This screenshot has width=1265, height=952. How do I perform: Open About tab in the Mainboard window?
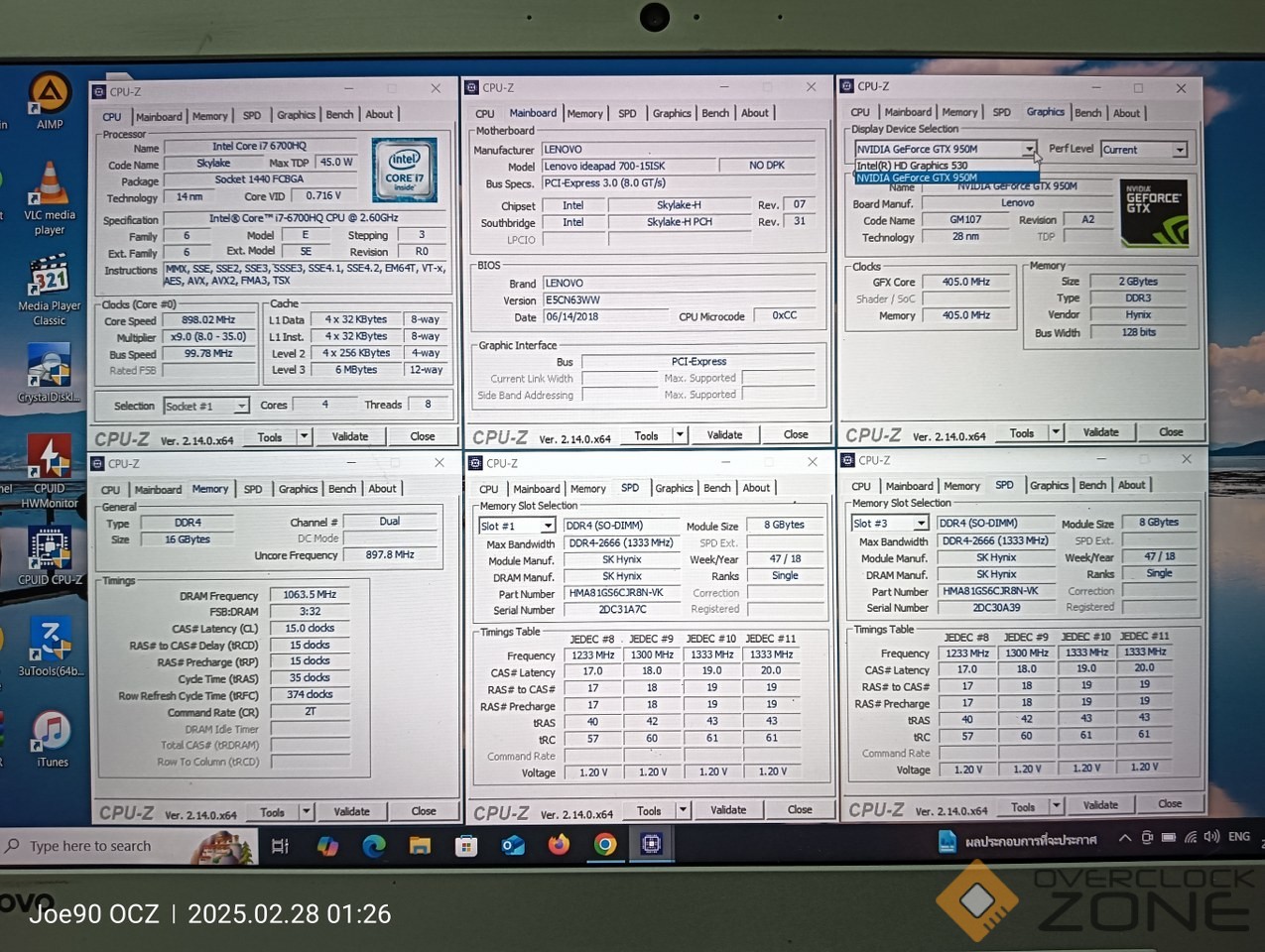tap(755, 113)
